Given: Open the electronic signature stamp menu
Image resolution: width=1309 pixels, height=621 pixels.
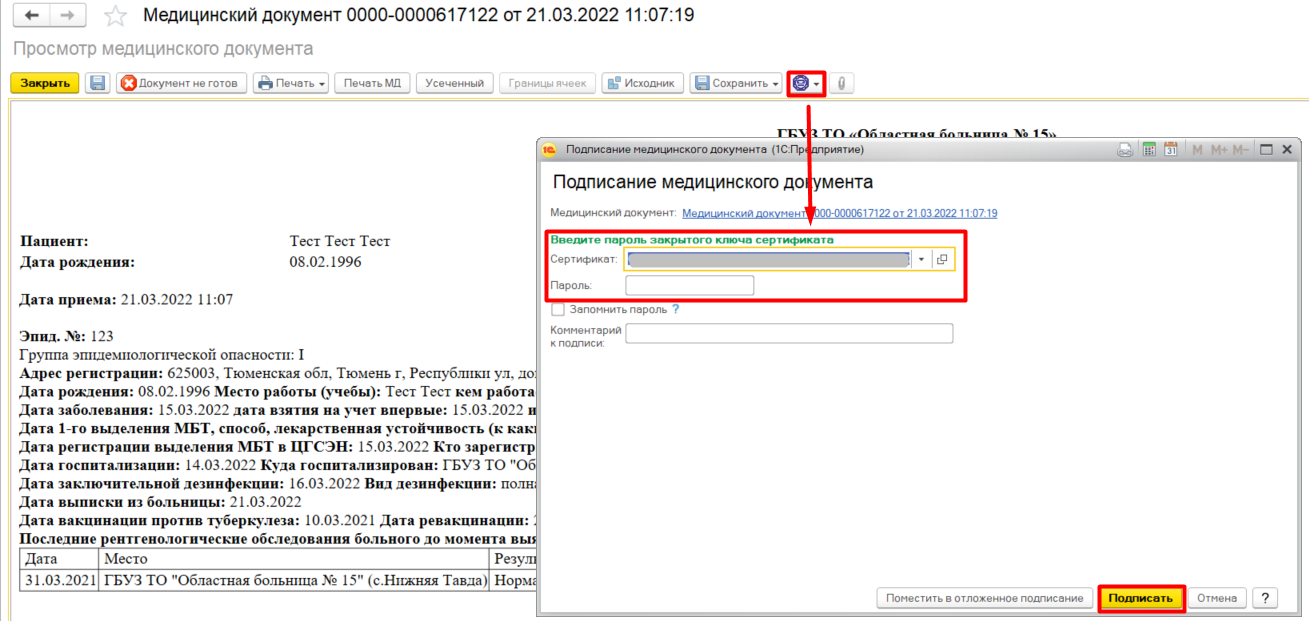Looking at the screenshot, I should 806,84.
